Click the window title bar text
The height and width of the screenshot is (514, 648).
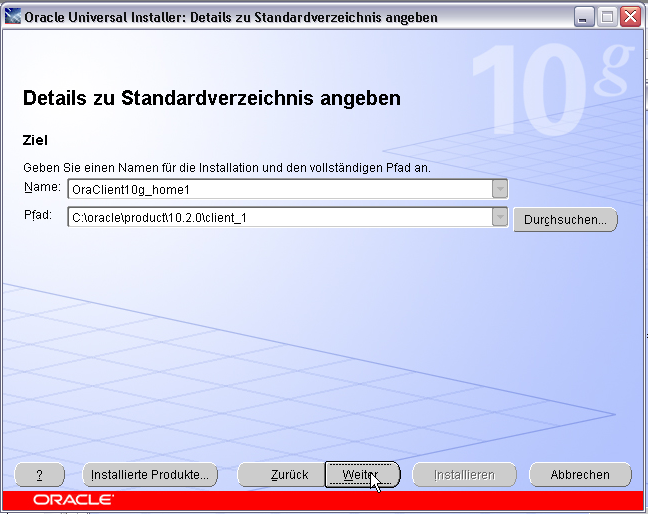[200, 17]
